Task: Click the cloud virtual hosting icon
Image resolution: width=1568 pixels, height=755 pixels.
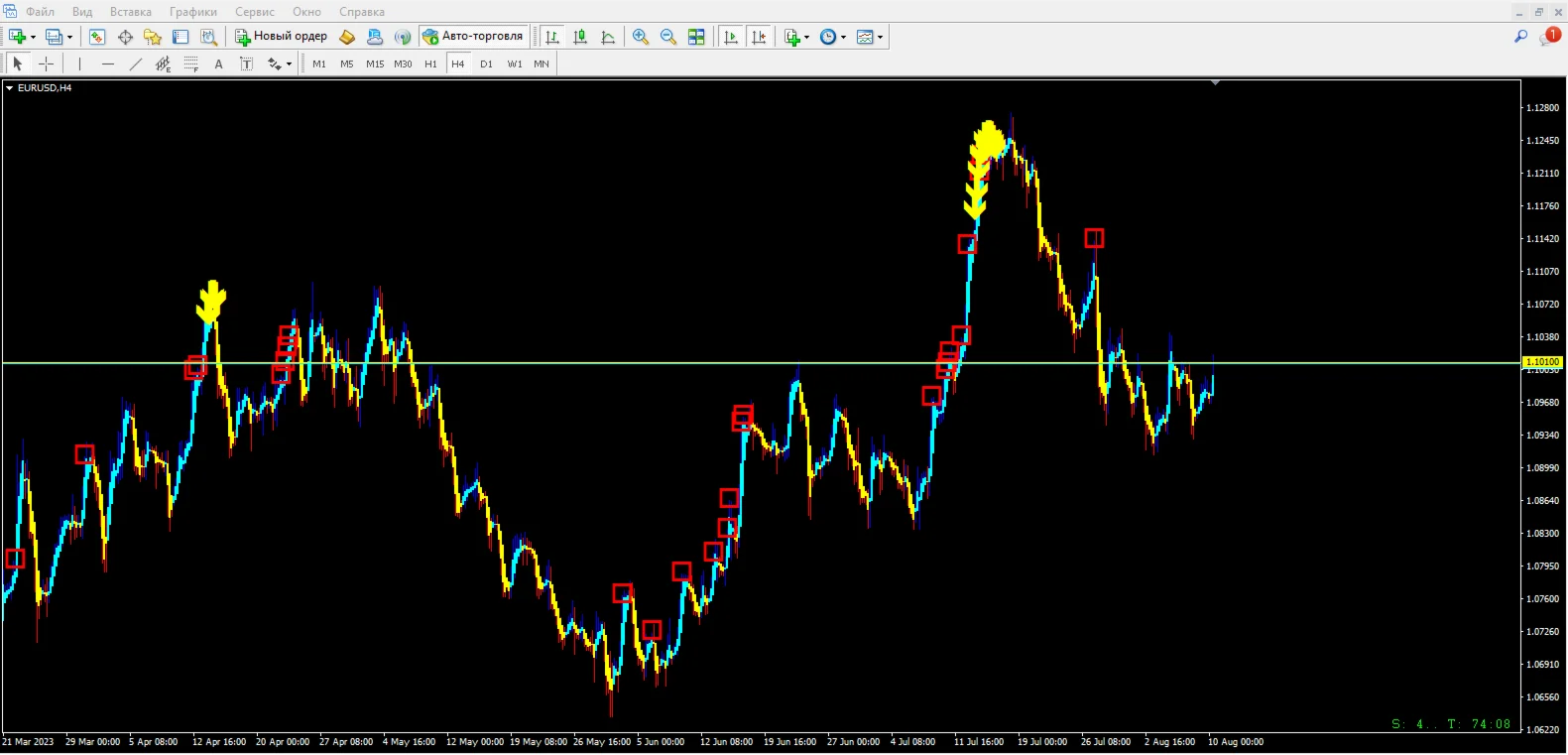Action: [x=375, y=37]
